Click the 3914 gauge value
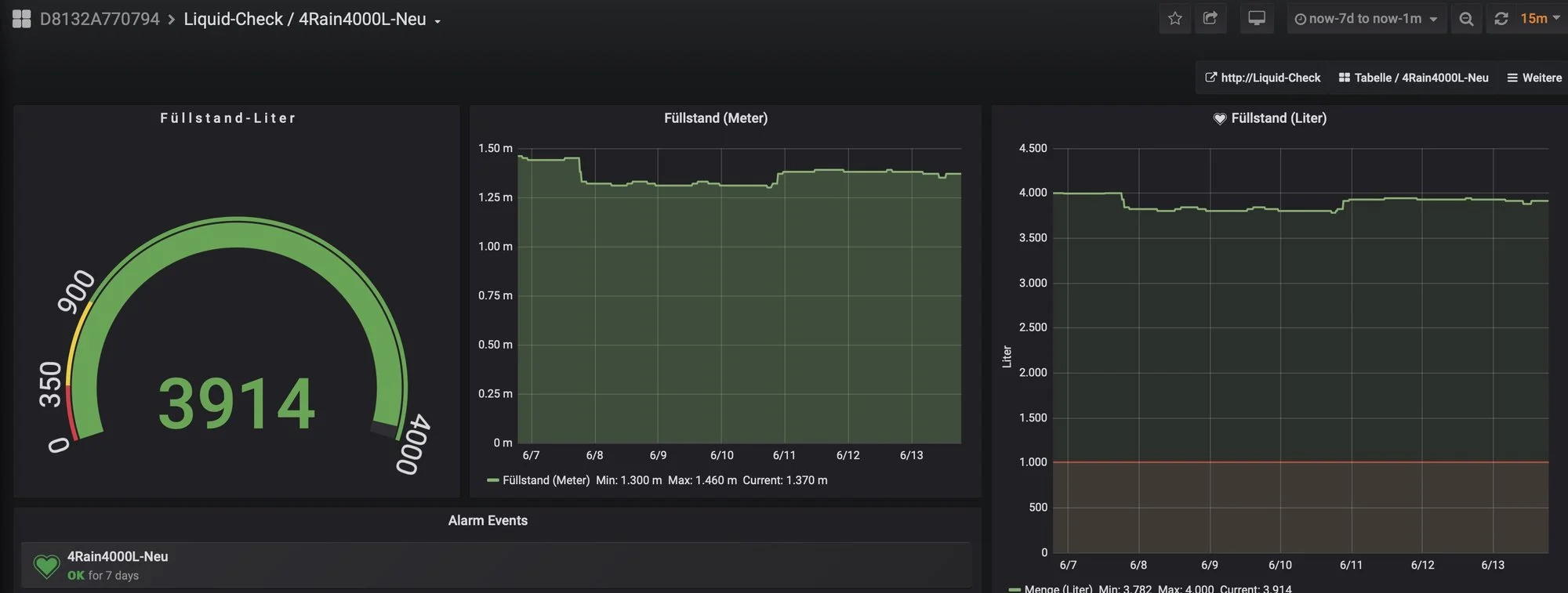The width and height of the screenshot is (1568, 593). 237,404
